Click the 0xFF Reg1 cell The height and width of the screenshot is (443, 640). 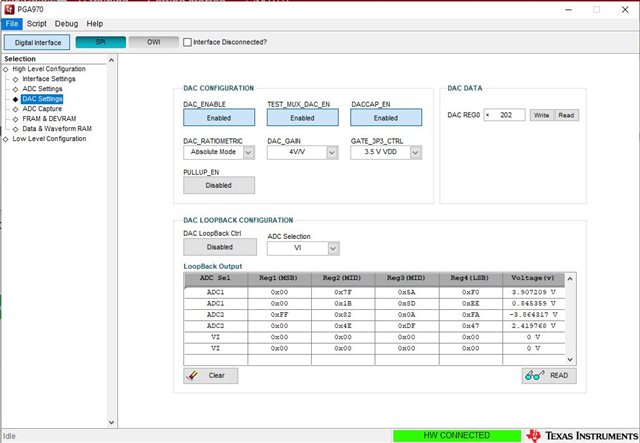coord(279,315)
